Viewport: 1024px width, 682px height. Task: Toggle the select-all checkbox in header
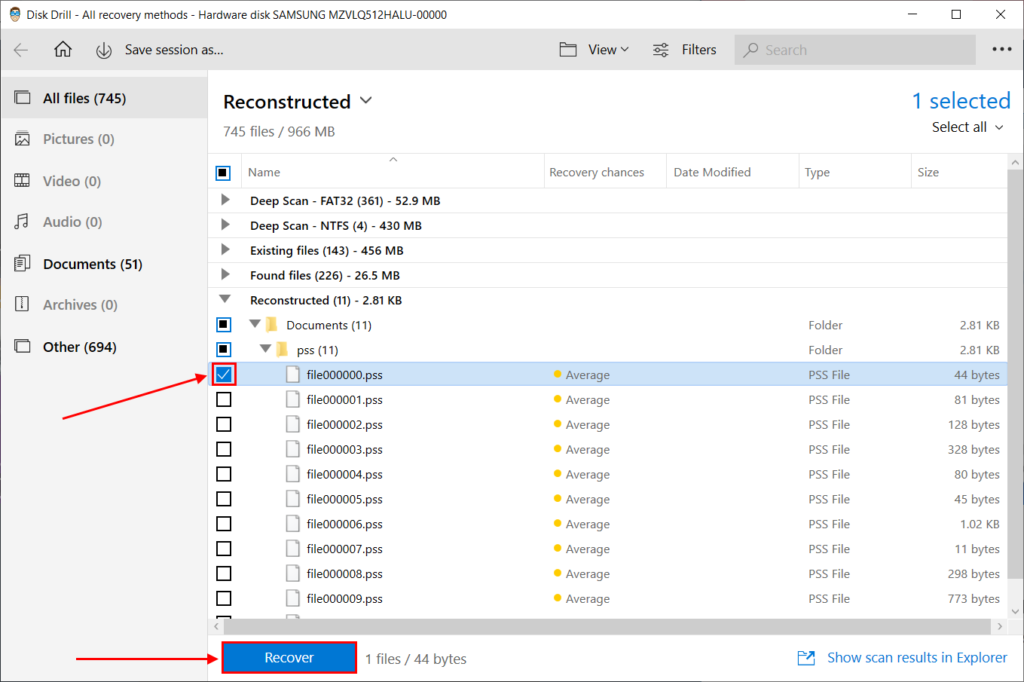(x=224, y=171)
